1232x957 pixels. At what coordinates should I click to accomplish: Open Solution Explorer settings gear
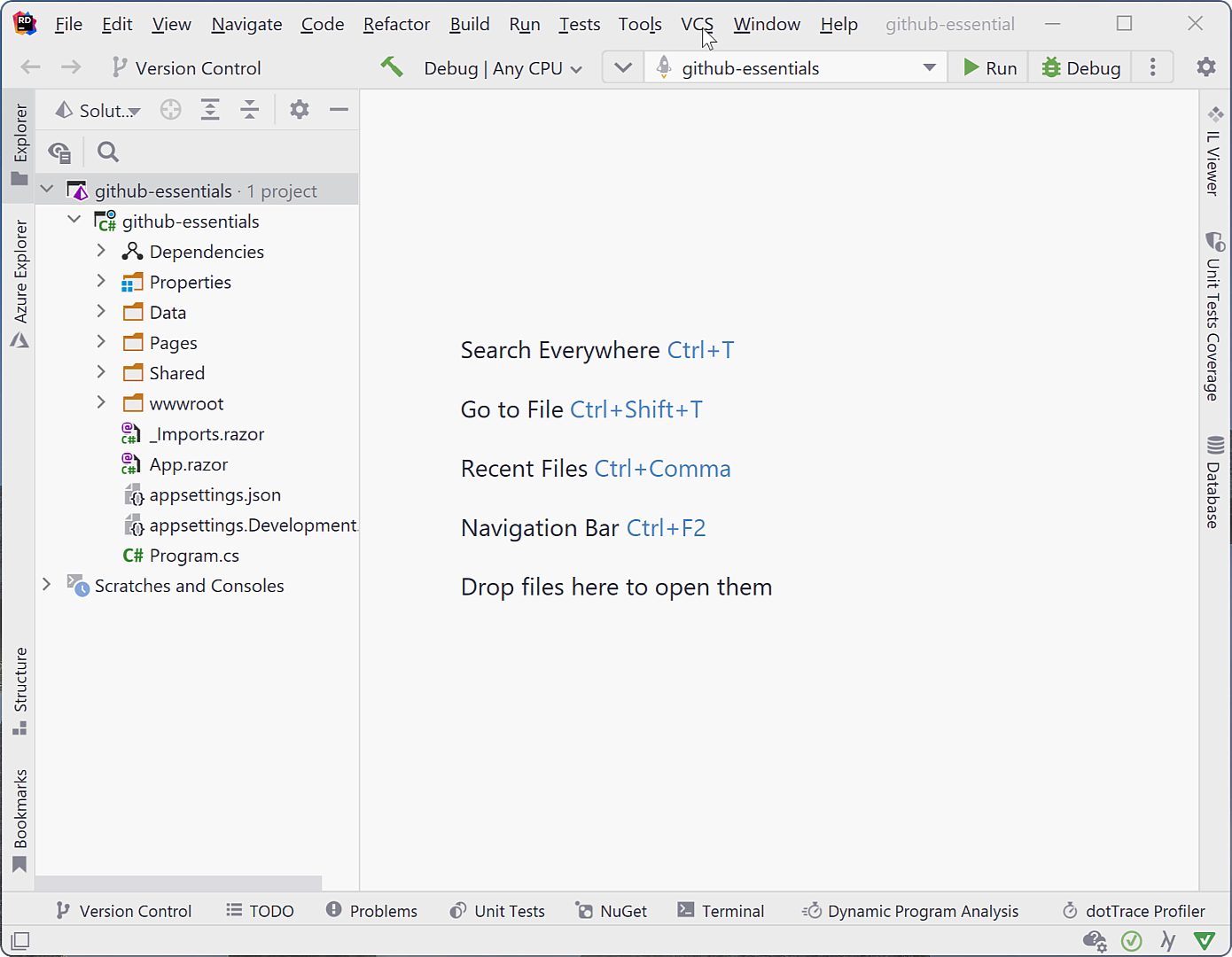point(300,109)
